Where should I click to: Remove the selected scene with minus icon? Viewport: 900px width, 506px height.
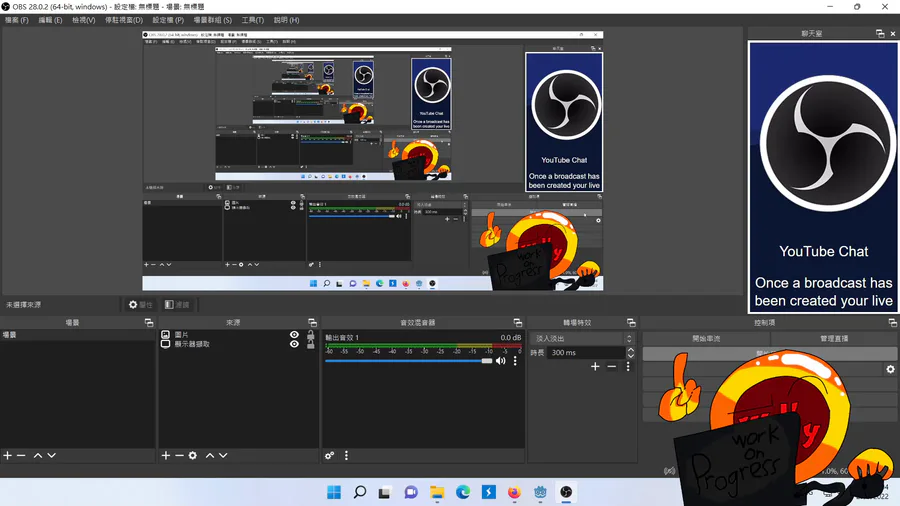21,456
